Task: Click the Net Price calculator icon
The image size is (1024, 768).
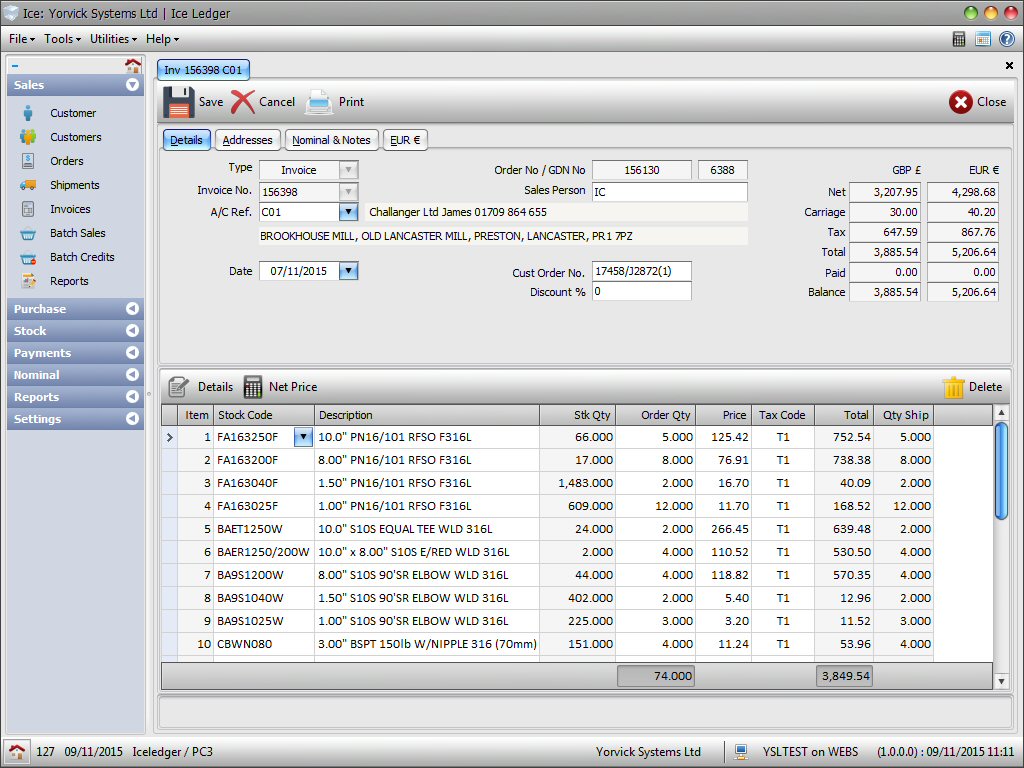Action: click(253, 387)
